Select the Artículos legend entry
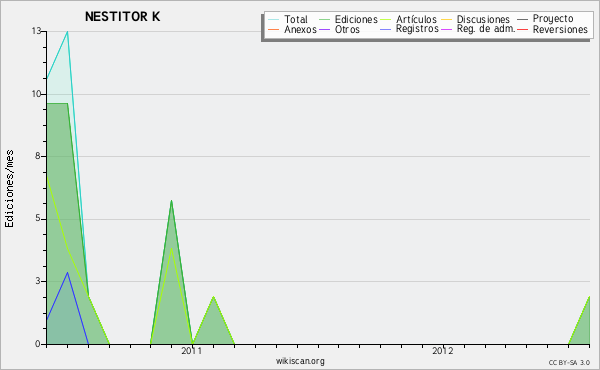Viewport: 600px width, 370px height. pos(416,19)
